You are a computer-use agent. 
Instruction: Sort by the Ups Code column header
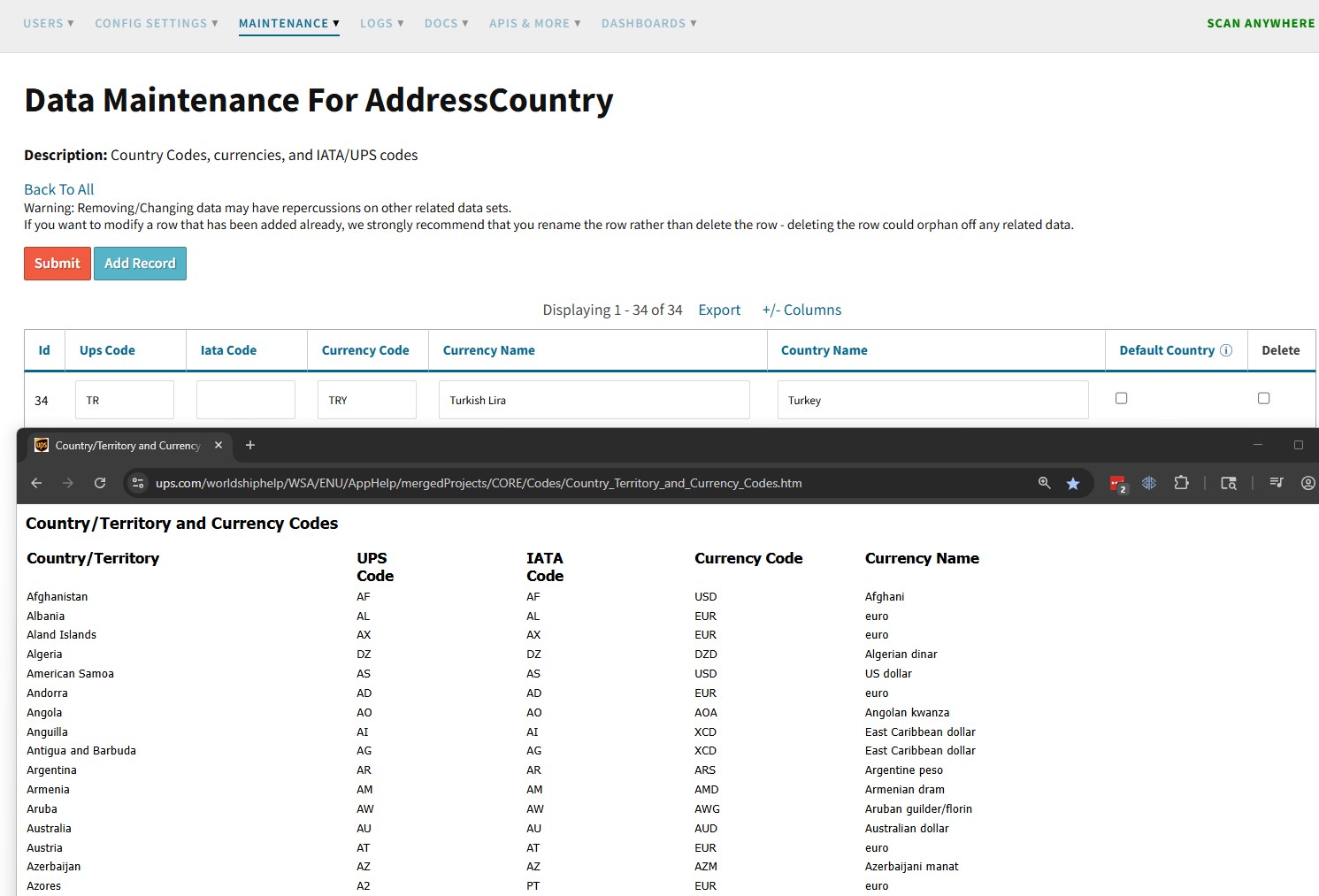point(107,350)
